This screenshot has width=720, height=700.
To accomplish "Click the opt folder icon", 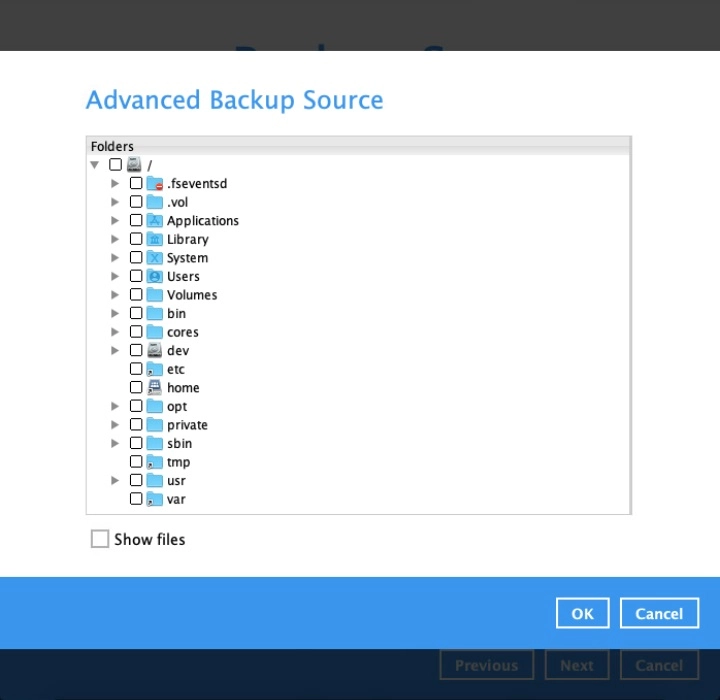I will coord(155,406).
